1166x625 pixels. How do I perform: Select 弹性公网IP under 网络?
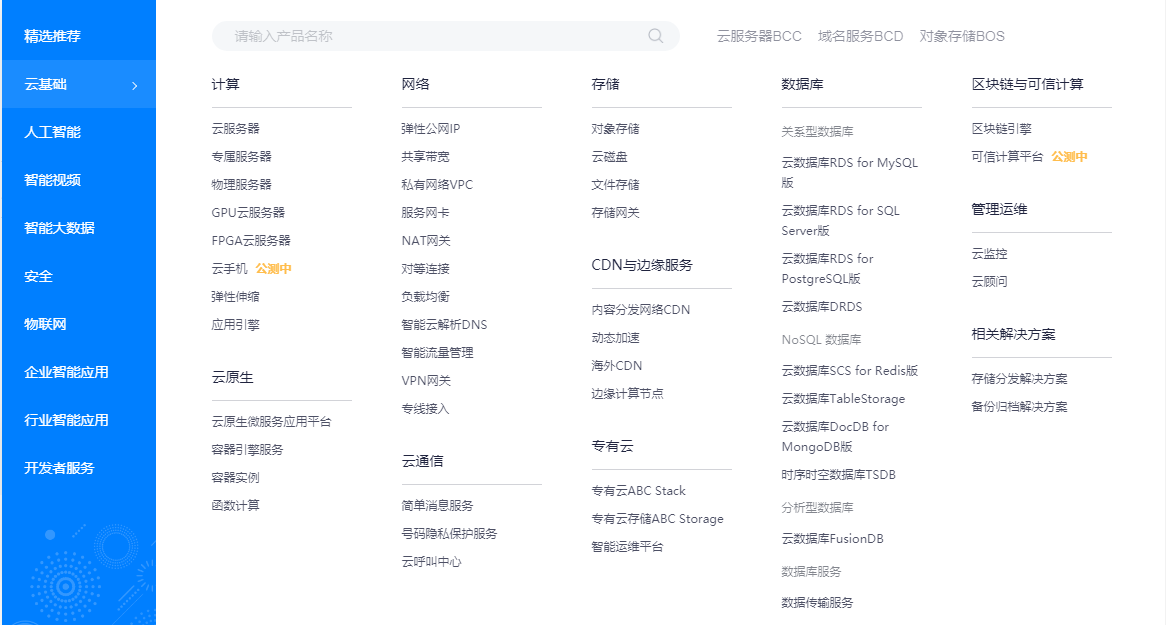point(430,129)
